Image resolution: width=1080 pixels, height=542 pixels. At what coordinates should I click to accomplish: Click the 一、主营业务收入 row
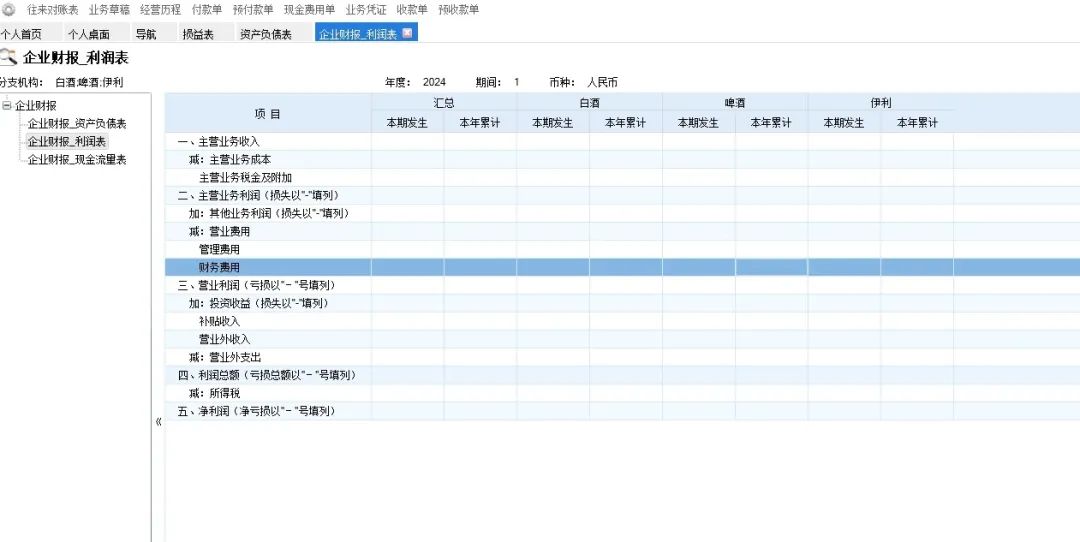point(218,142)
